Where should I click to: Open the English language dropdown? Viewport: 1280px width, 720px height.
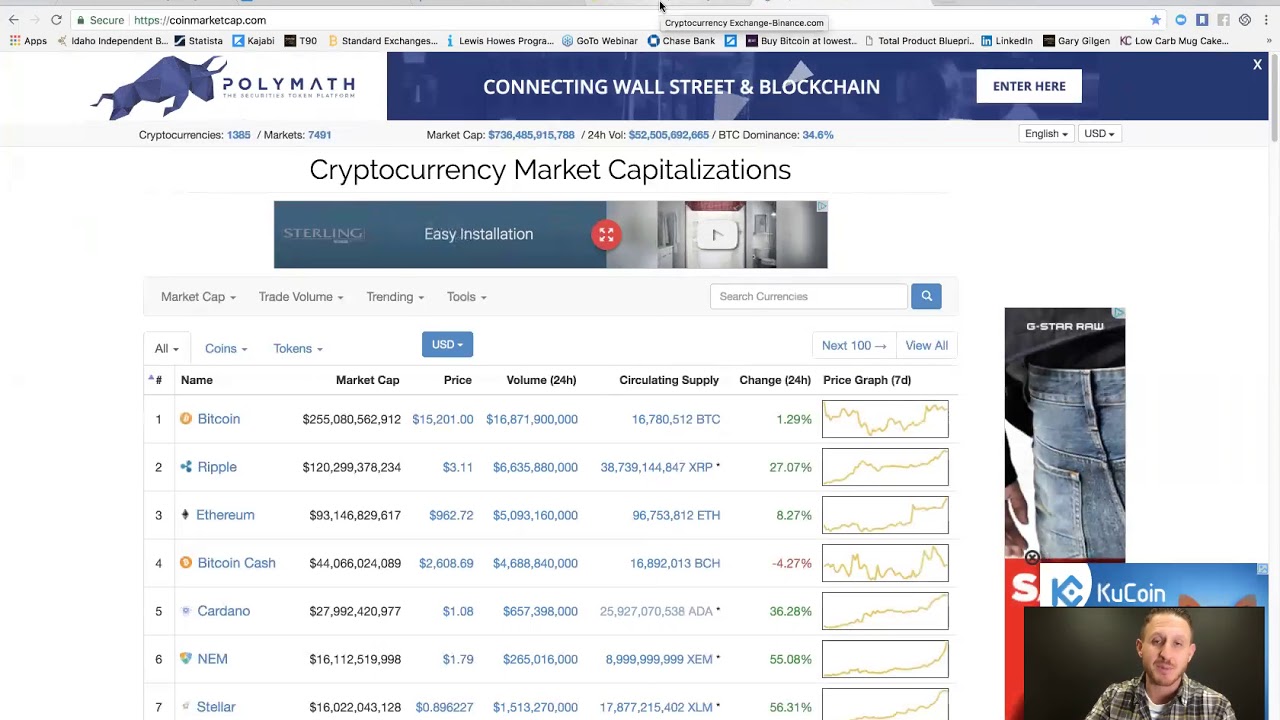[1046, 134]
